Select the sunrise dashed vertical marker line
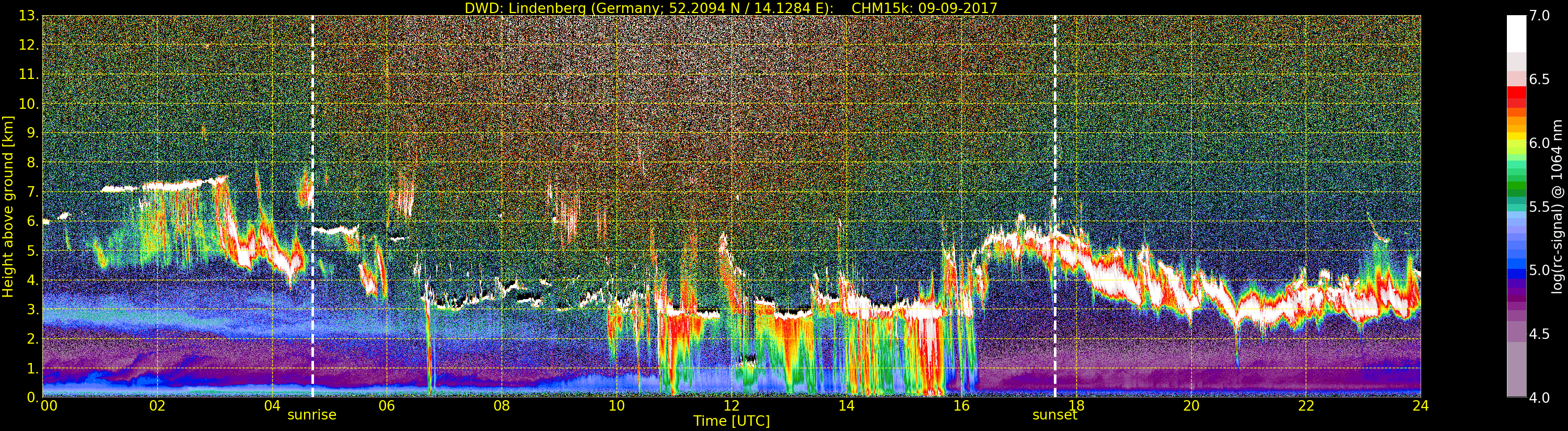Viewport: 1568px width, 431px height. coord(312,206)
